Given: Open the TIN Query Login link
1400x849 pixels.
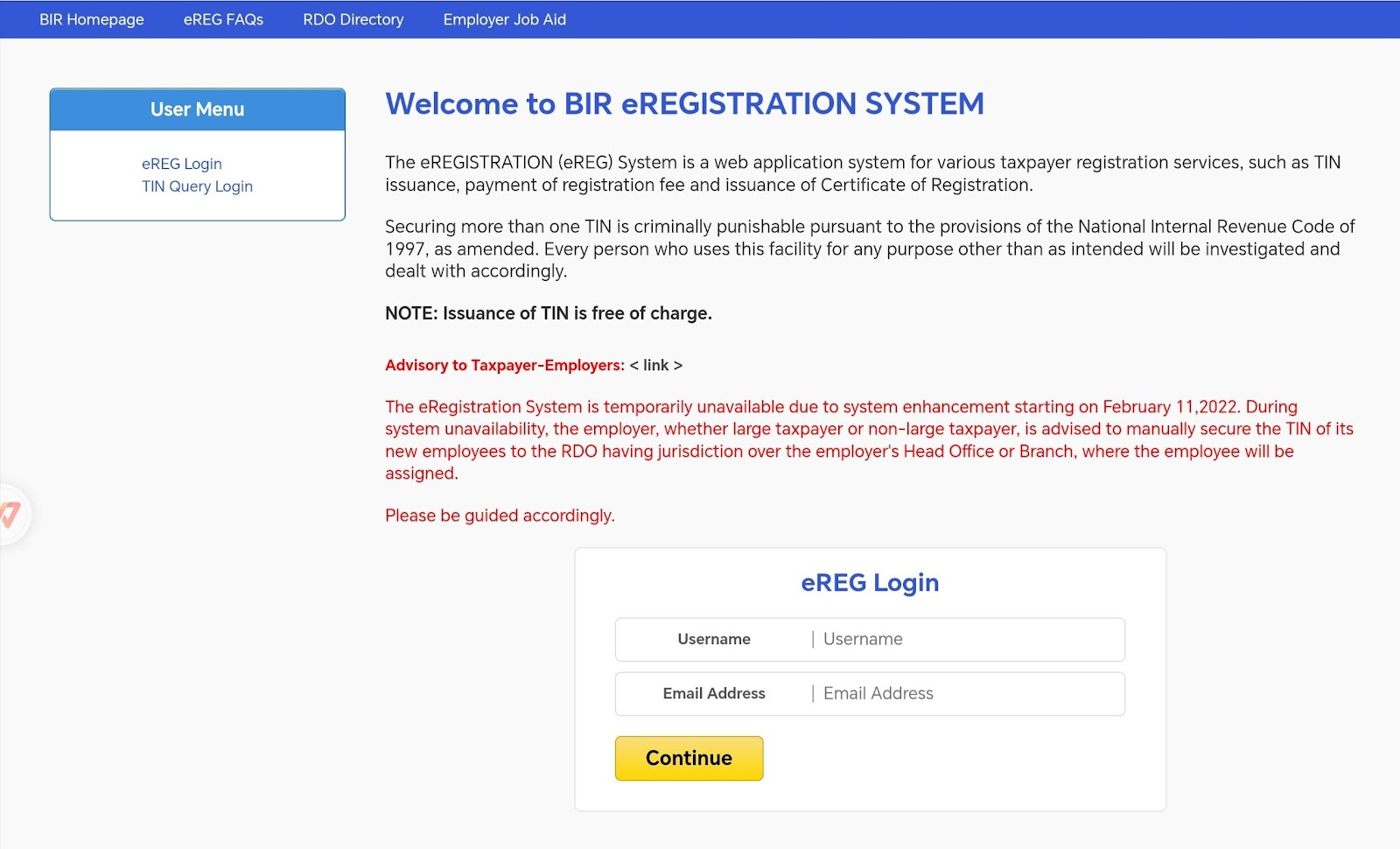Looking at the screenshot, I should coord(197,186).
